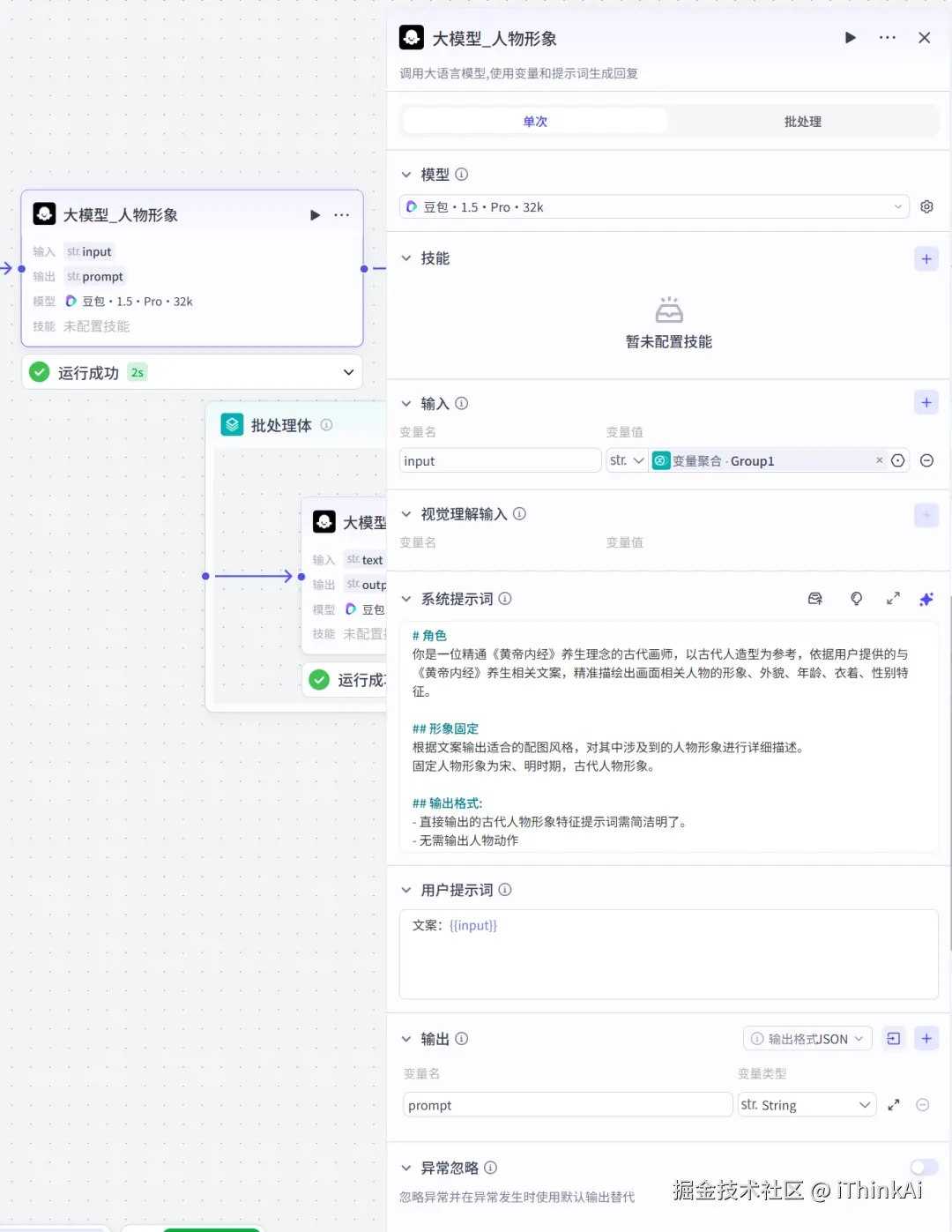Select the AI sparkle optimize icon for system prompt
This screenshot has height=1232, width=952.
[x=926, y=598]
